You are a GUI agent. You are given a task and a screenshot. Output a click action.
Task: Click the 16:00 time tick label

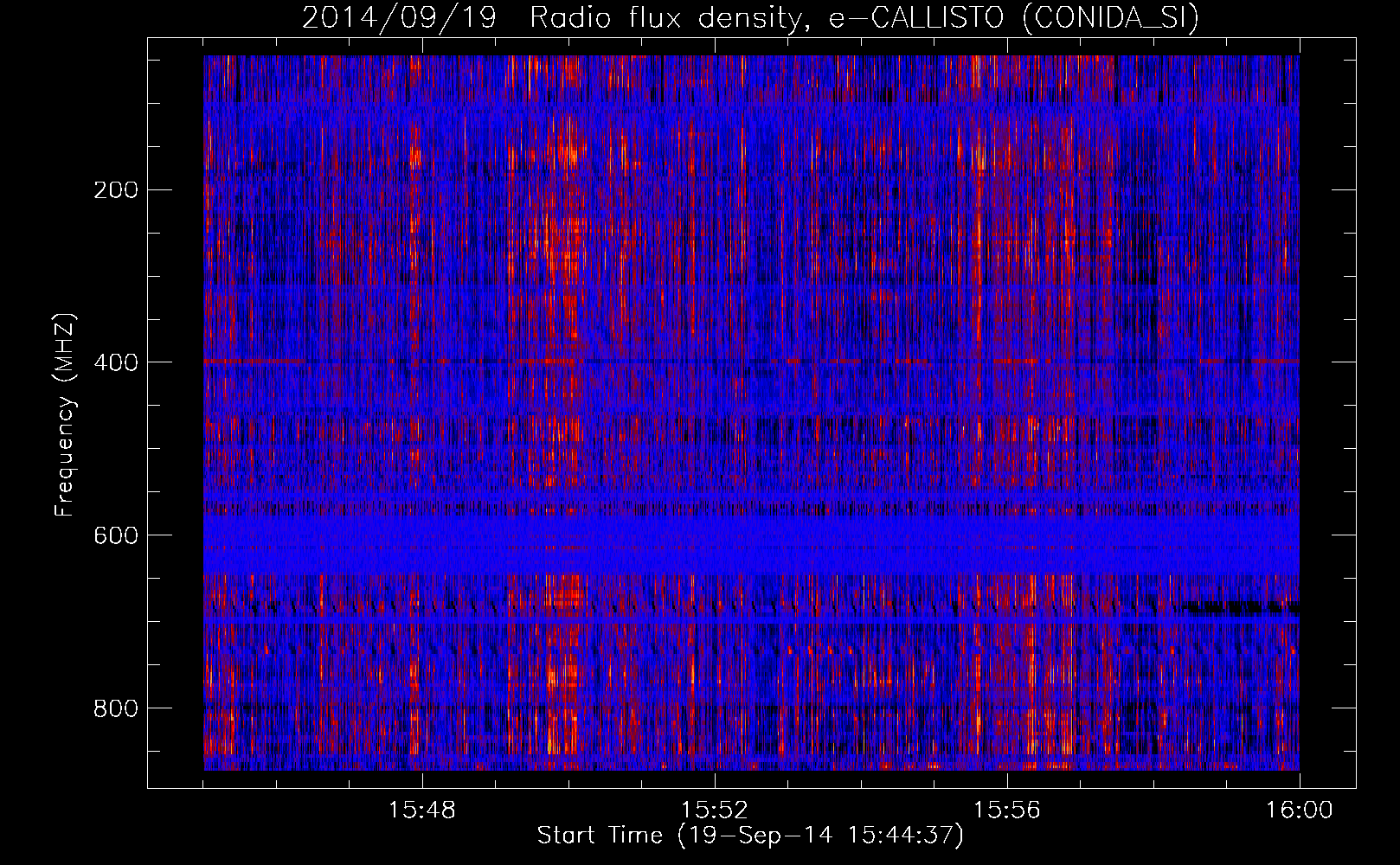coord(1300,811)
